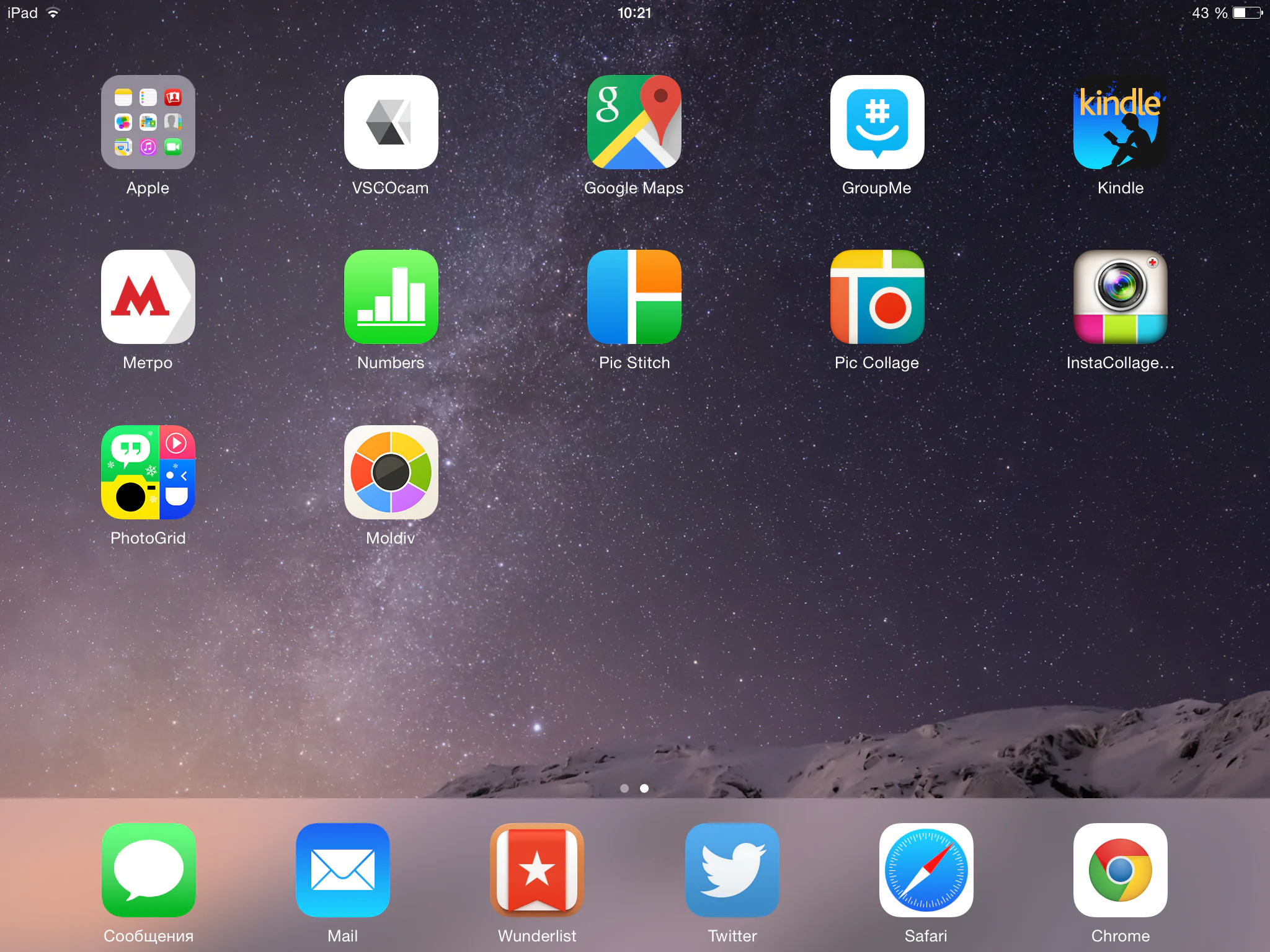This screenshot has height=952, width=1270.
Task: Tap the "Google Maps" label text
Action: (634, 188)
